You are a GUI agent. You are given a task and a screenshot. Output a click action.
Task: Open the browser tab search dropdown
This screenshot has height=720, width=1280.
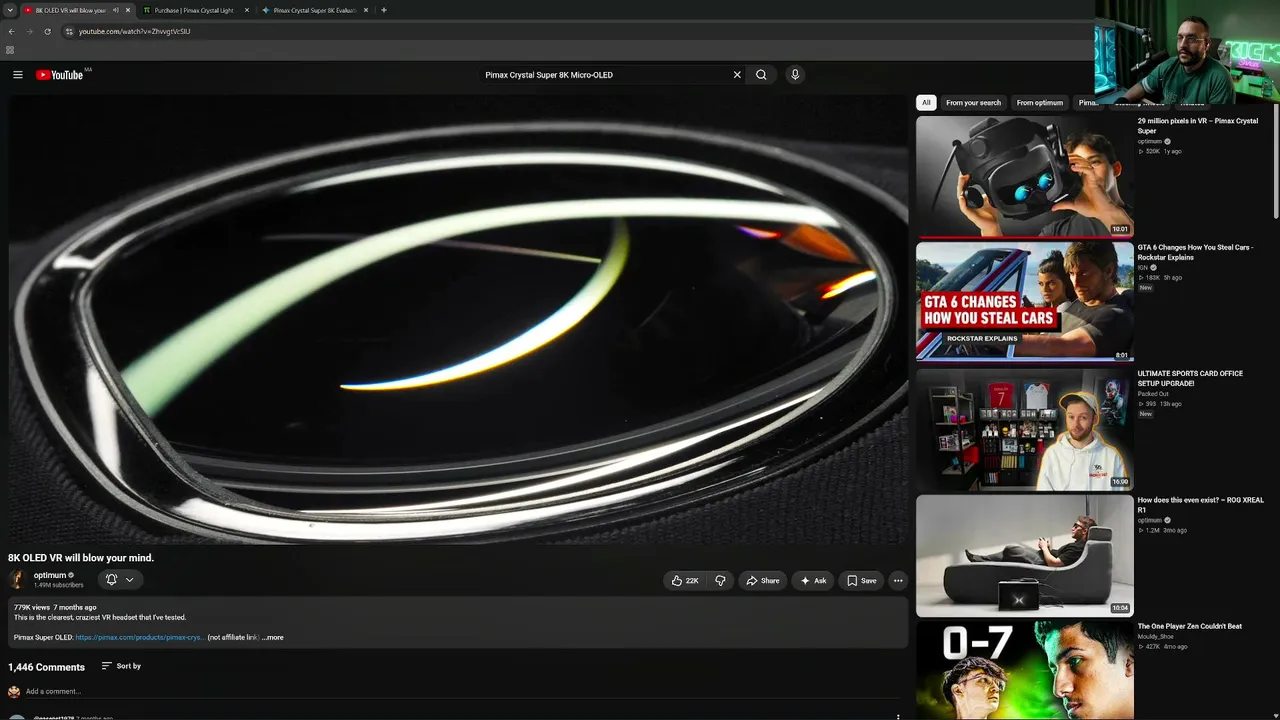pos(9,10)
